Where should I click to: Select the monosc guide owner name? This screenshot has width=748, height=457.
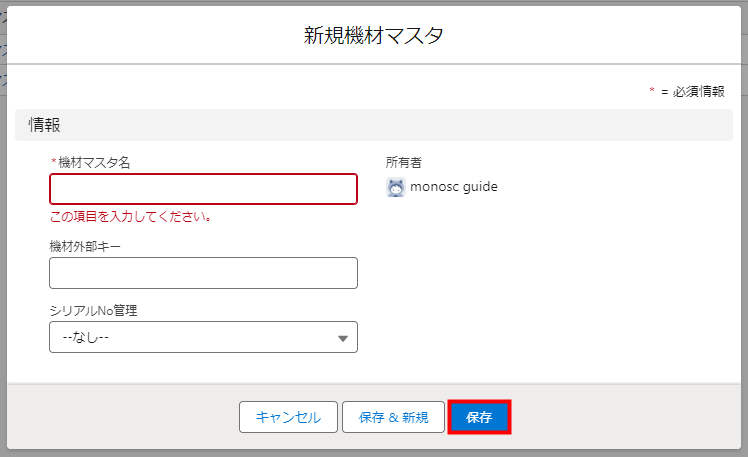453,187
